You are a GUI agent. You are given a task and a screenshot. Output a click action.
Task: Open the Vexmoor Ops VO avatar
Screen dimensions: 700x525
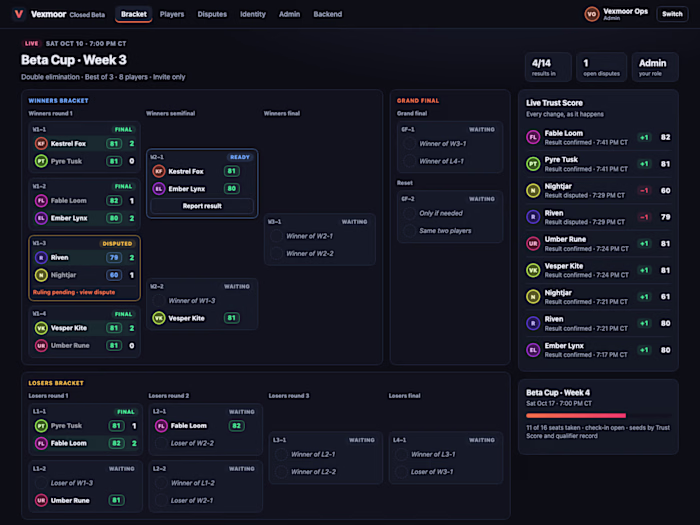click(592, 14)
